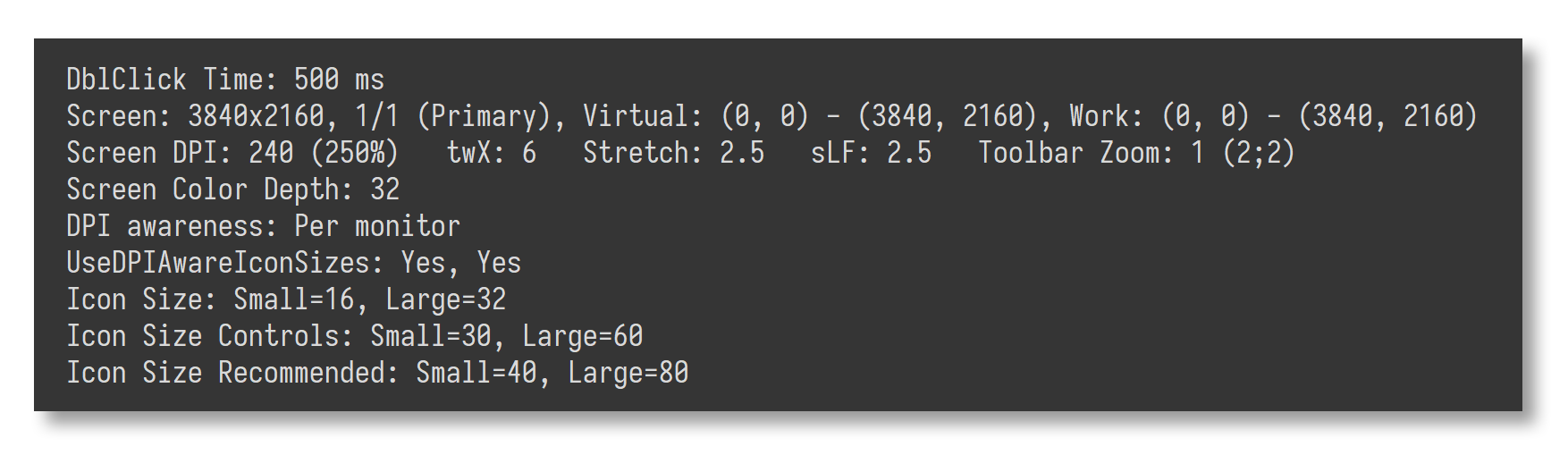This screenshot has width=1568, height=472.
Task: Click the "Toolbar Zoom: 1 (2;2)" text
Action: pos(1136,153)
